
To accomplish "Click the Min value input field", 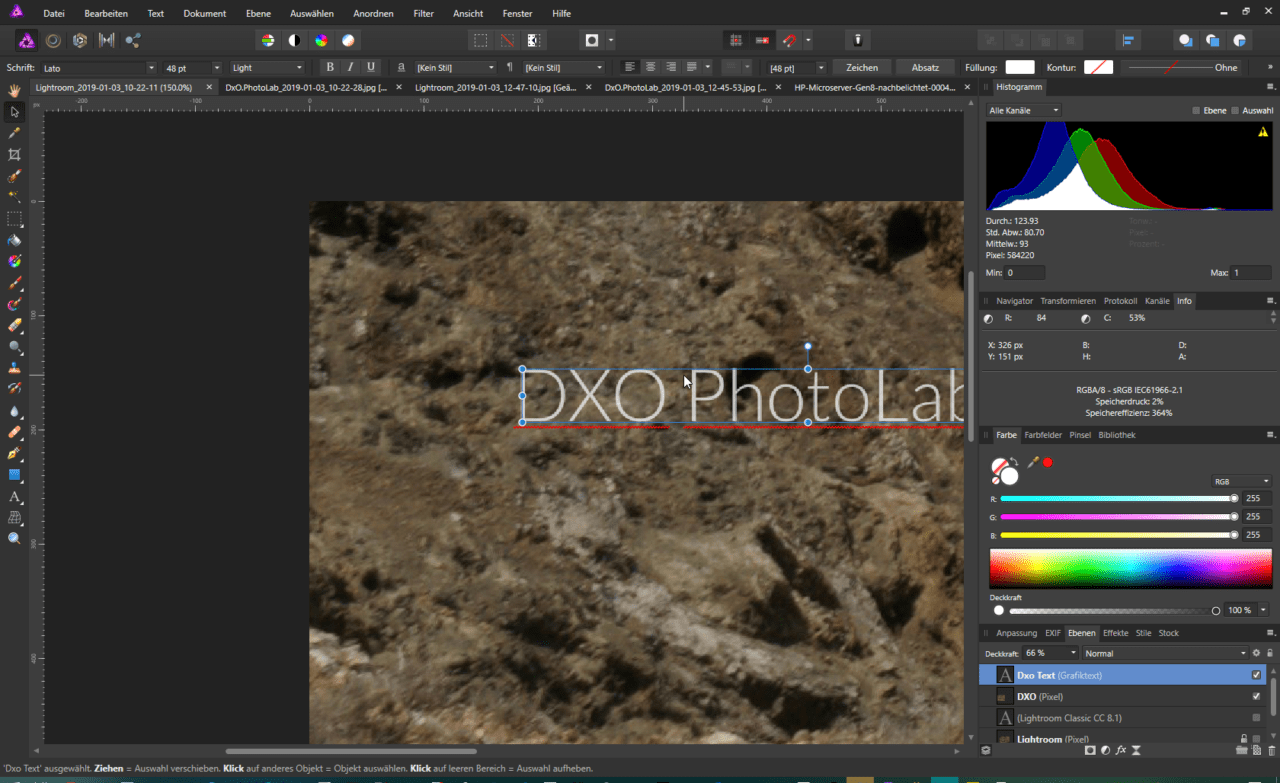I will pos(1025,273).
